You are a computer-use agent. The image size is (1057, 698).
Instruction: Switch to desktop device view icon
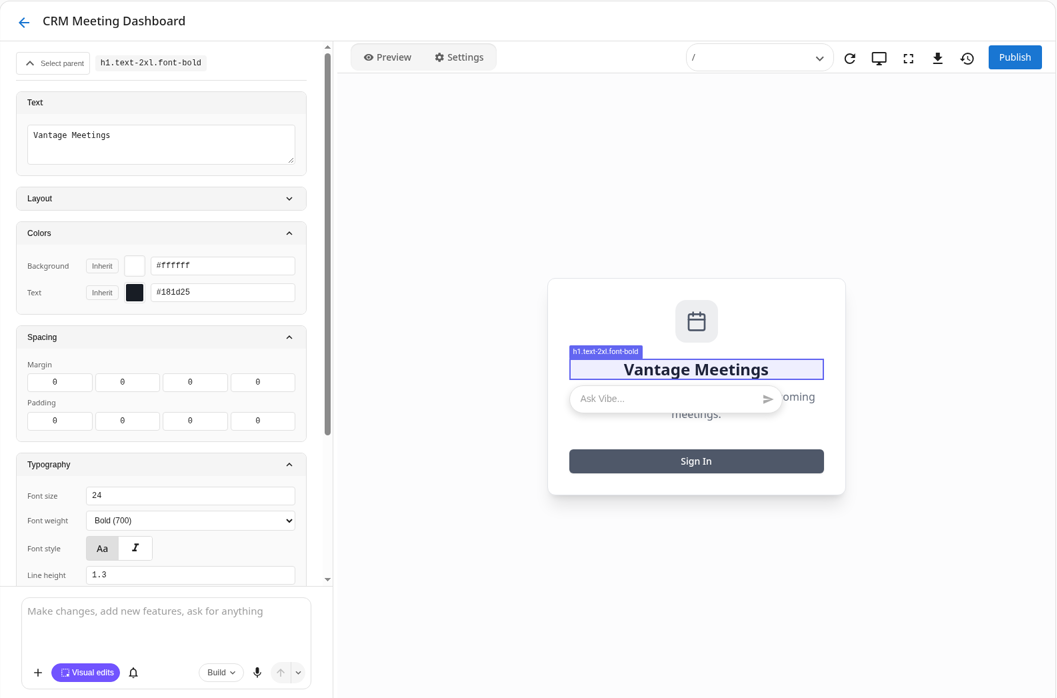point(879,58)
